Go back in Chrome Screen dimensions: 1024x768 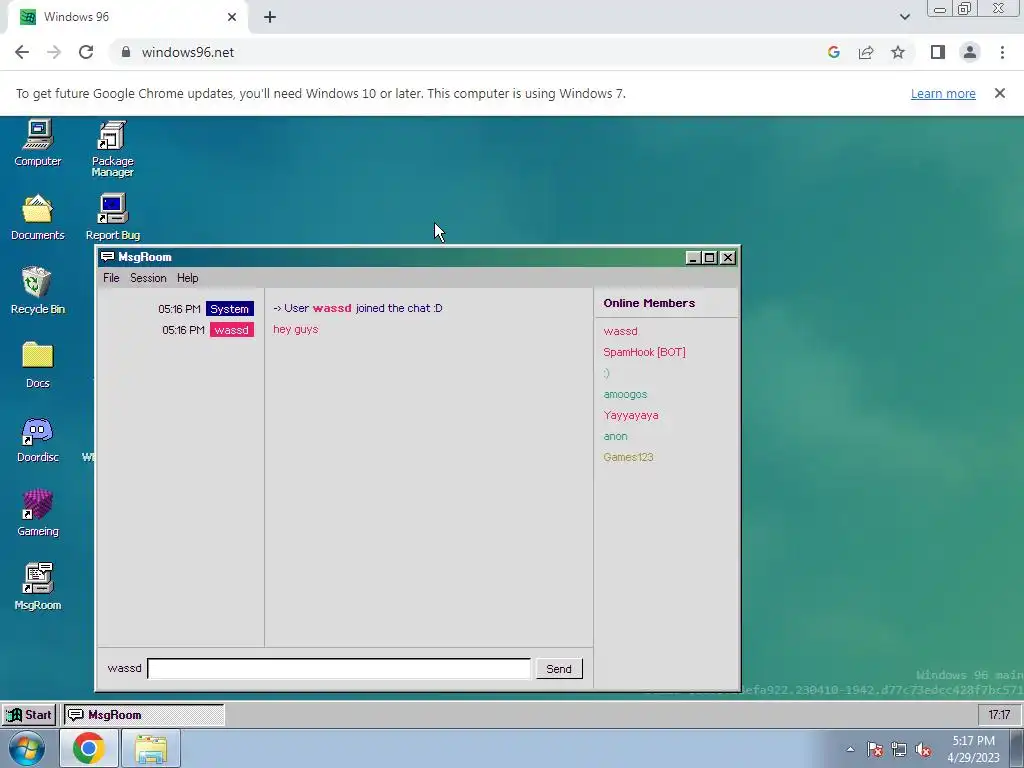(x=22, y=52)
